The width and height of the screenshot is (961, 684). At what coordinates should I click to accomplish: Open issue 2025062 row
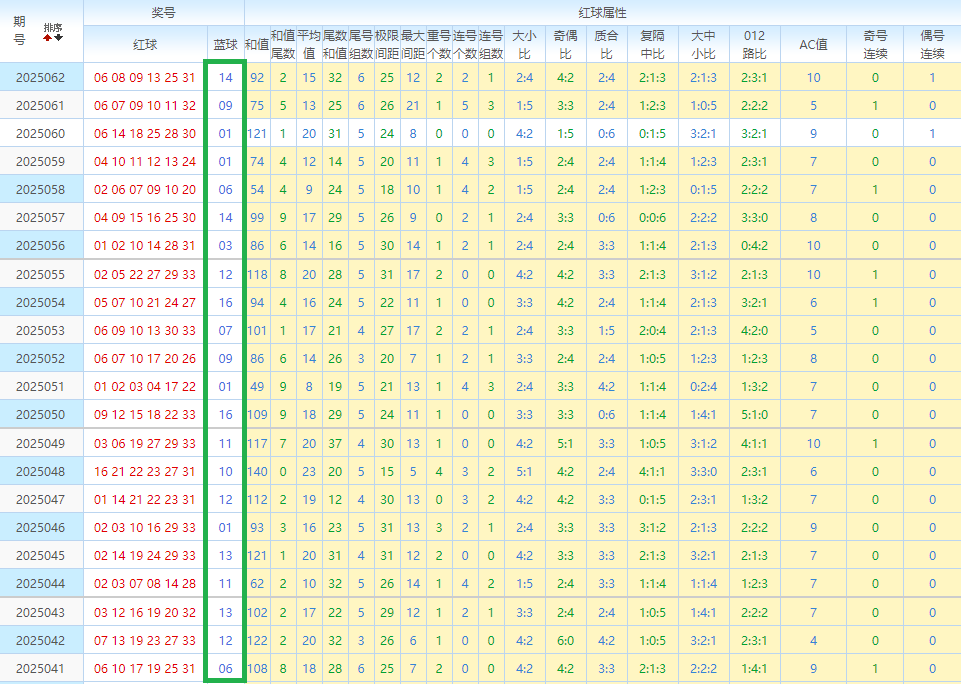40,78
